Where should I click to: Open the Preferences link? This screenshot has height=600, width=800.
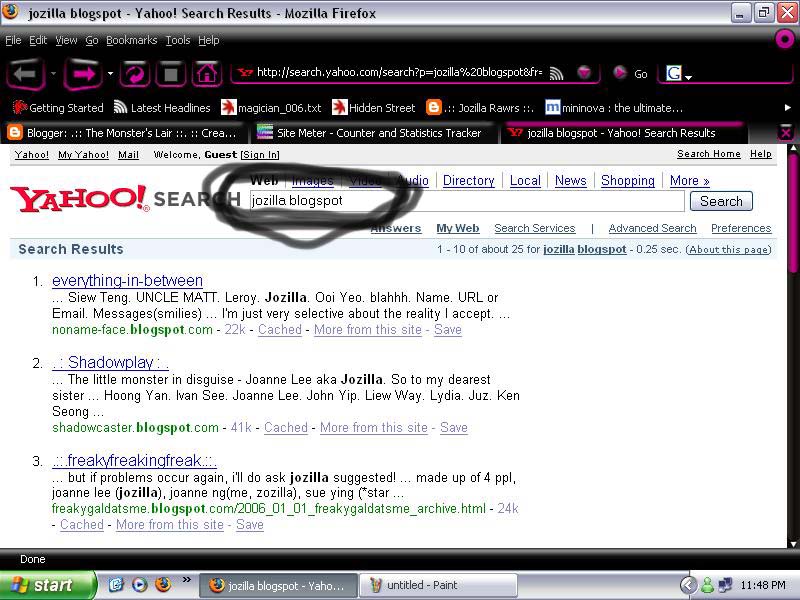pos(741,228)
